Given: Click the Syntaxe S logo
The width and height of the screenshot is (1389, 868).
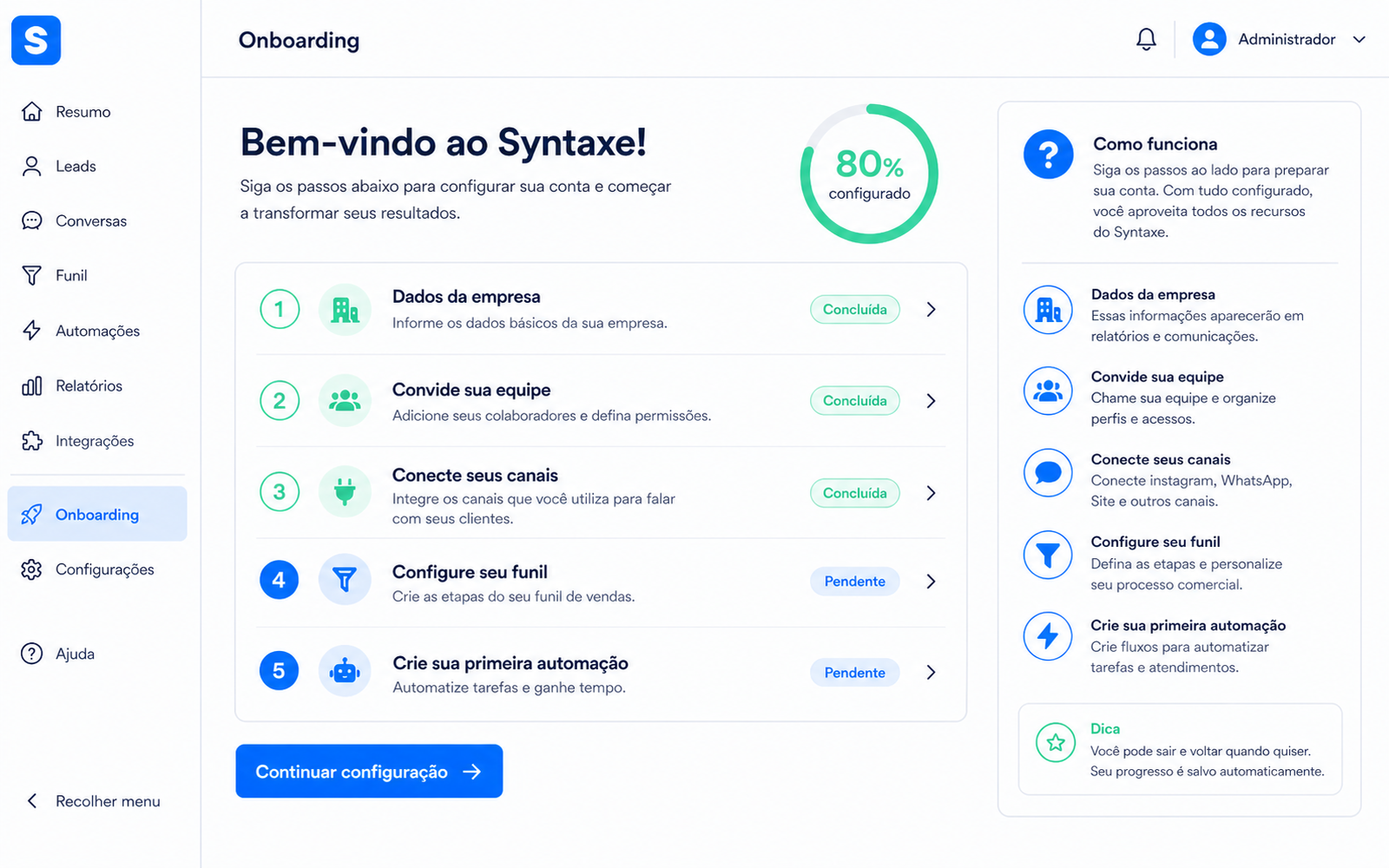Looking at the screenshot, I should point(36,40).
